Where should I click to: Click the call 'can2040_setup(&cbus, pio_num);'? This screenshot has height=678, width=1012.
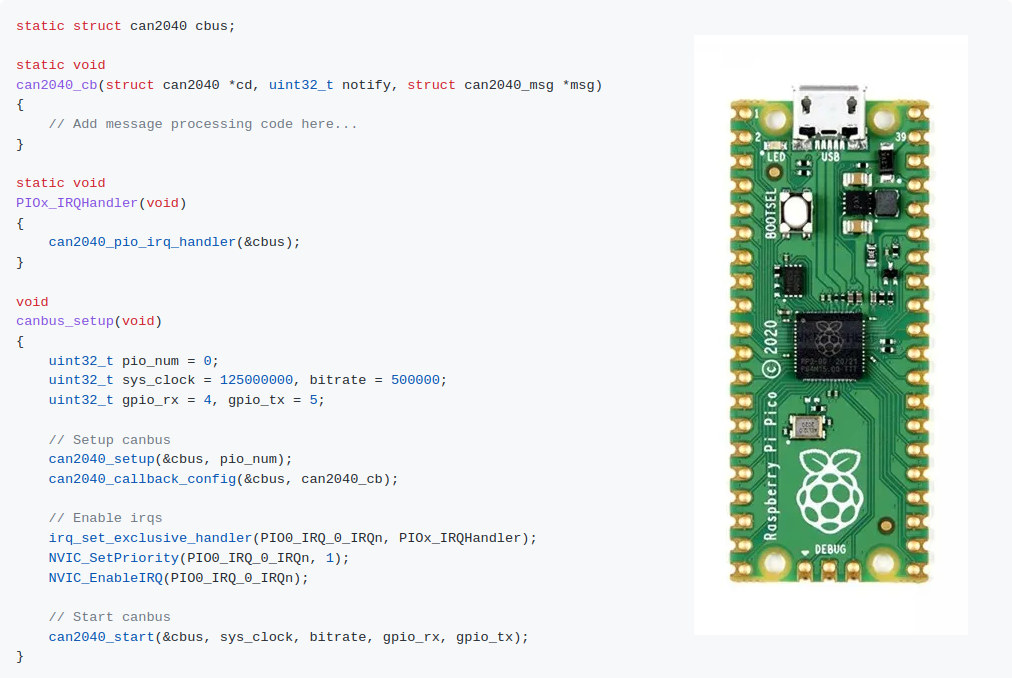tap(170, 459)
